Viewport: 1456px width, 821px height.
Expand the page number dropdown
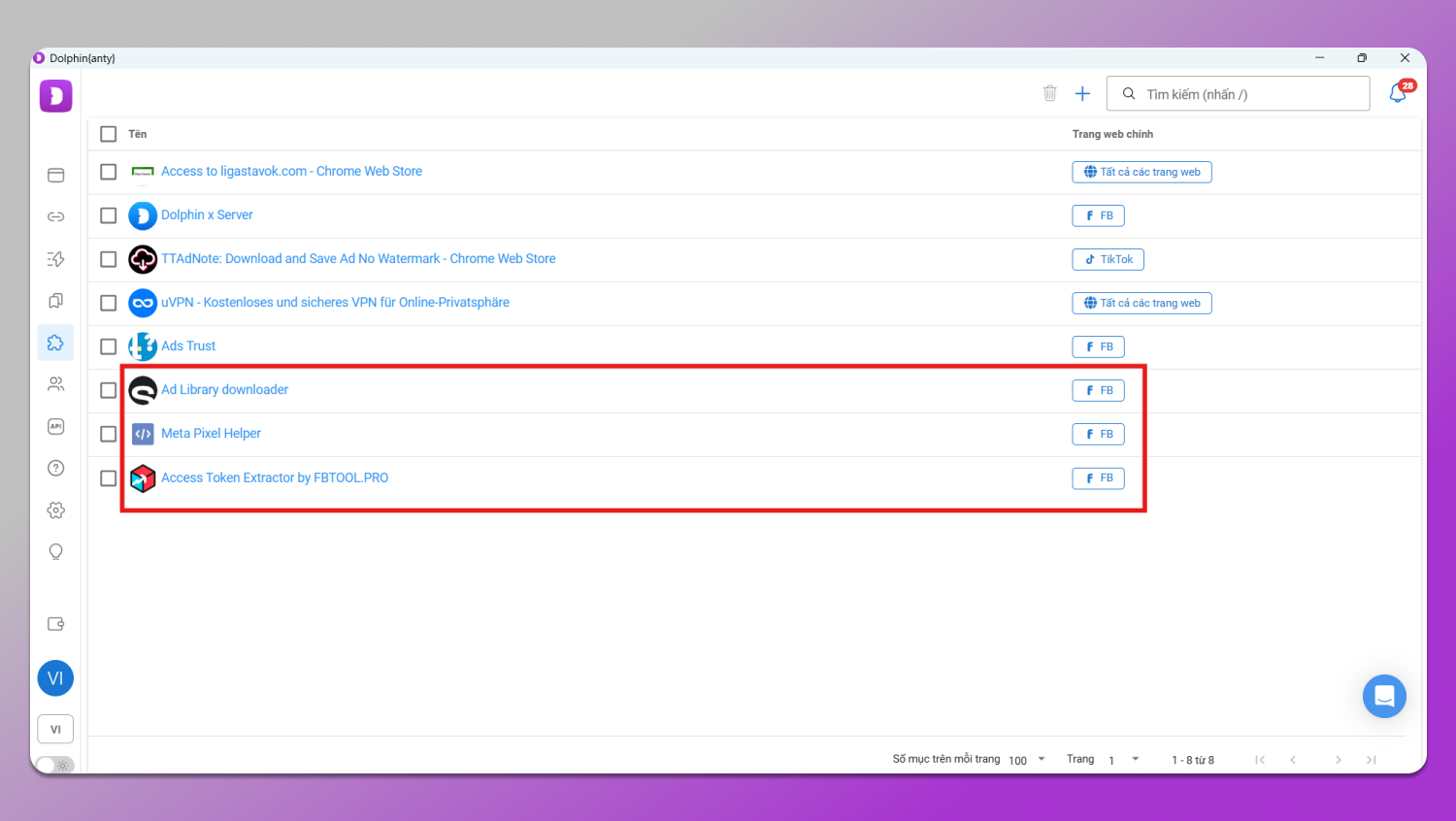coord(1124,760)
